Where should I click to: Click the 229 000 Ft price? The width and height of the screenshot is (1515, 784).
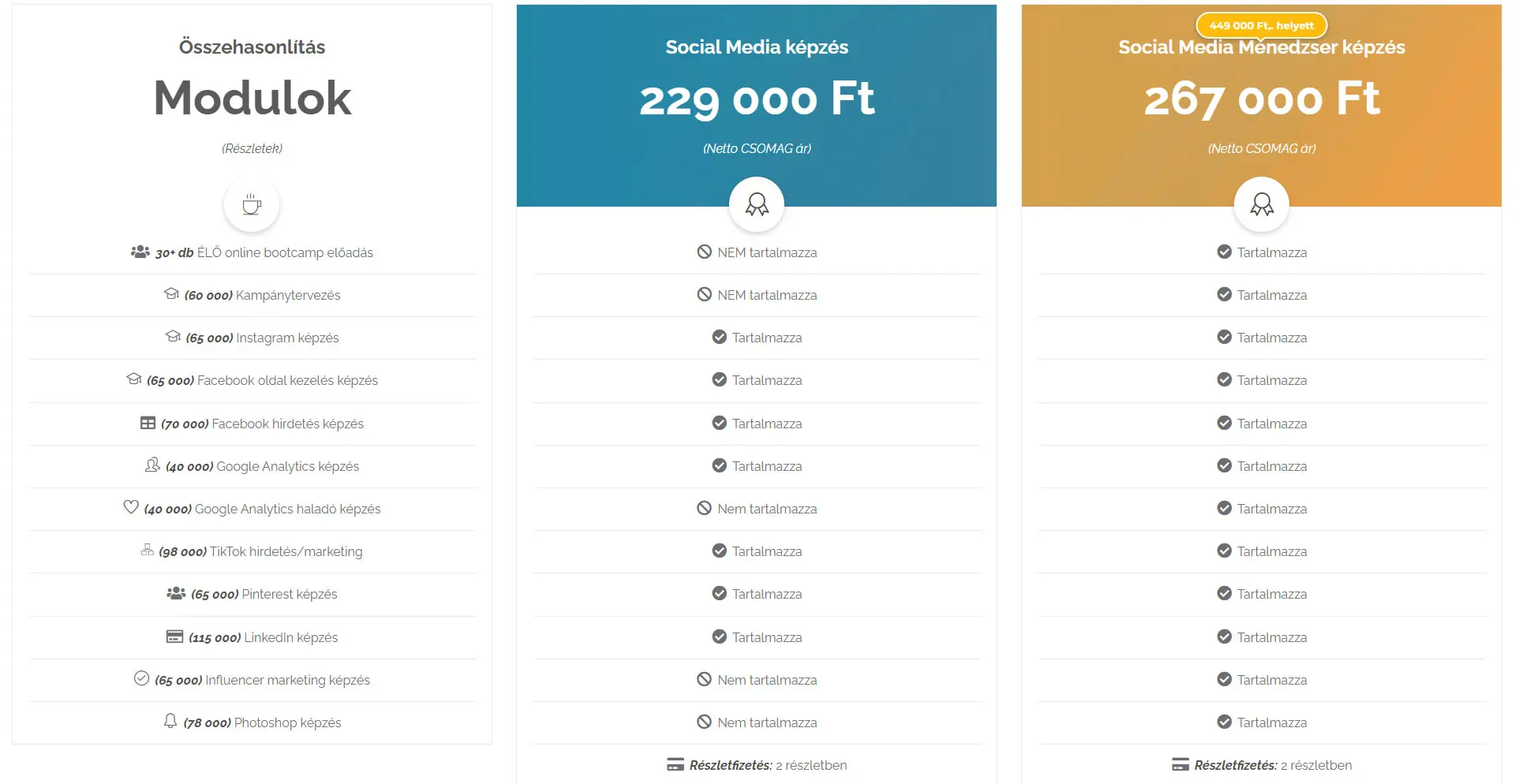click(757, 99)
